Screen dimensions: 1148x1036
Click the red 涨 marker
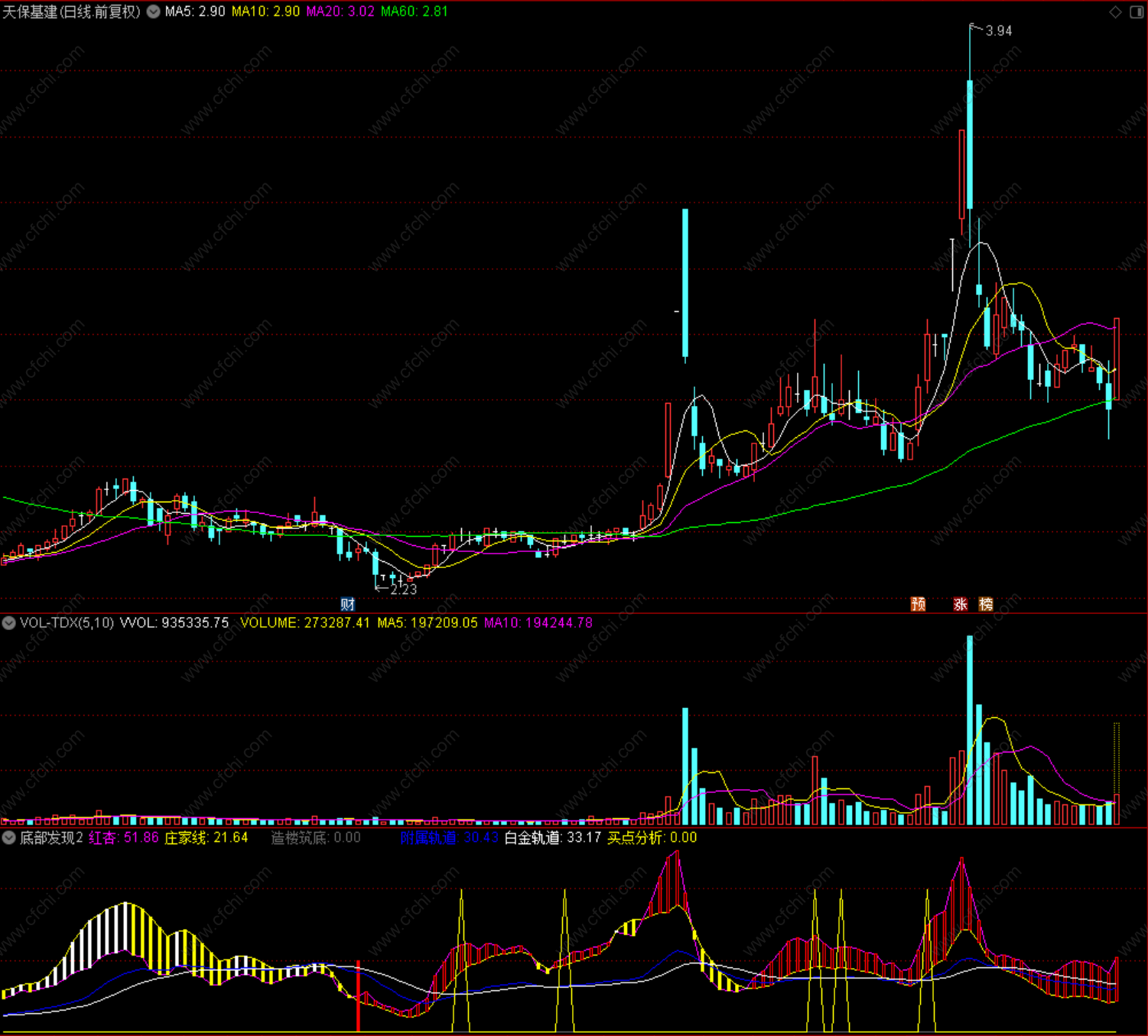pos(961,604)
